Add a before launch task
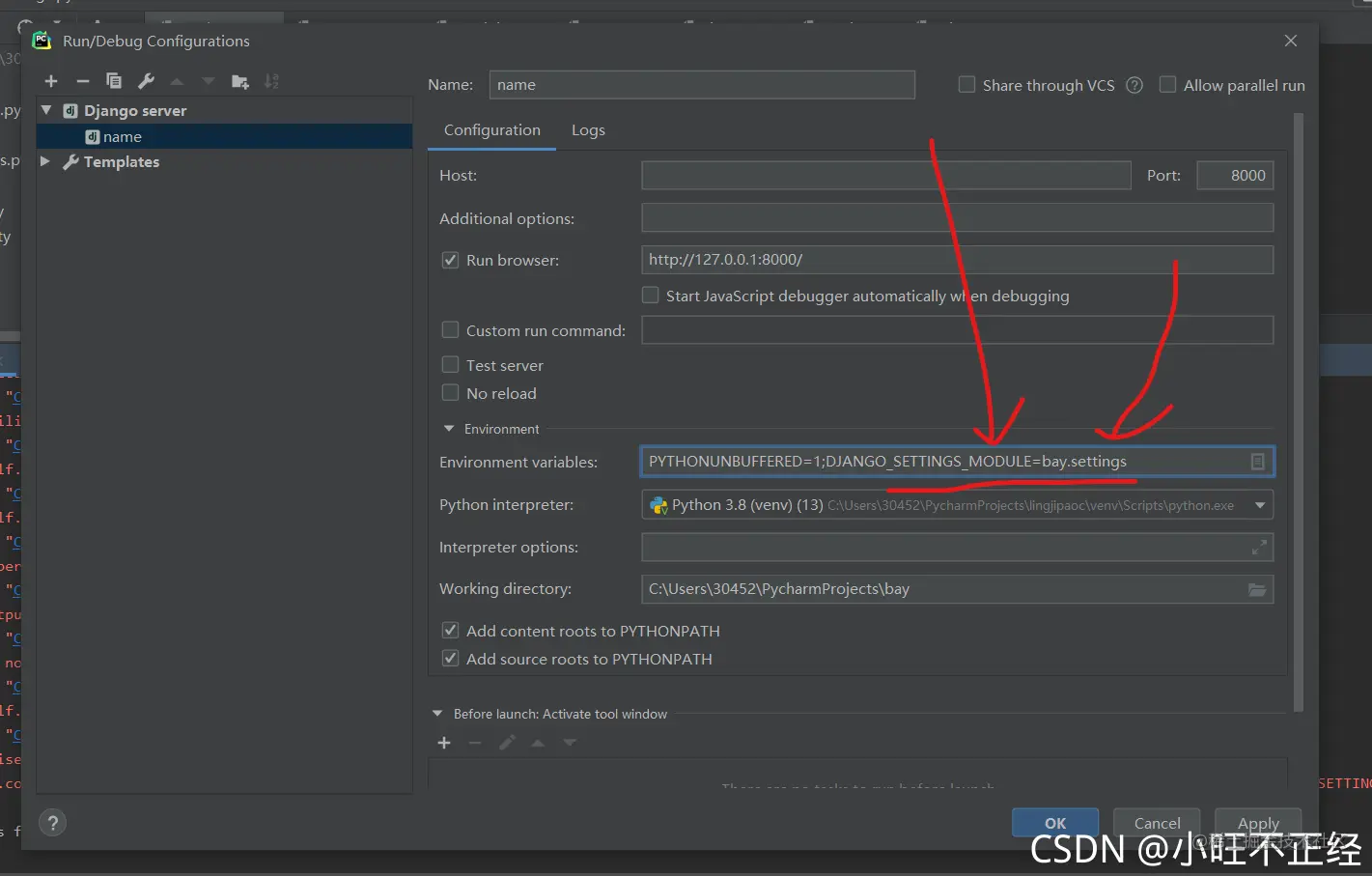Screen dimensions: 1372x876 coord(444,743)
